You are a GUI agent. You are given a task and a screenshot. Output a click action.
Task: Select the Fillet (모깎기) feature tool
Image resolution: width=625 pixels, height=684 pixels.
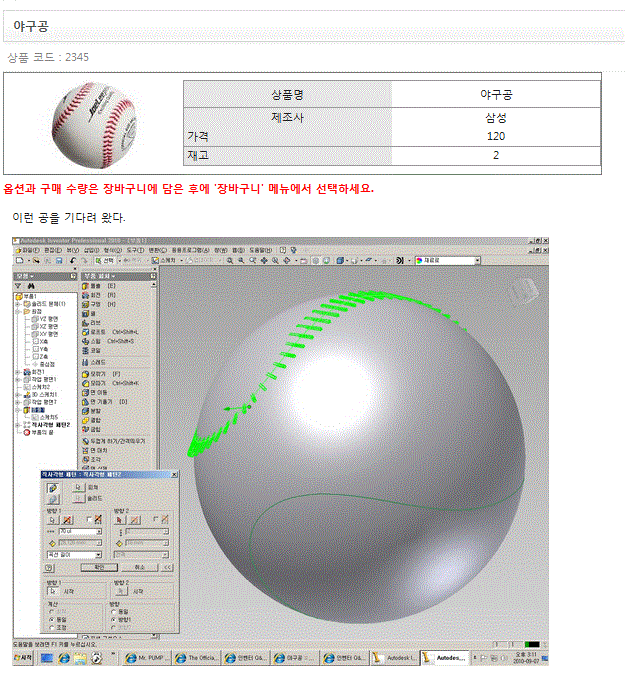point(101,374)
